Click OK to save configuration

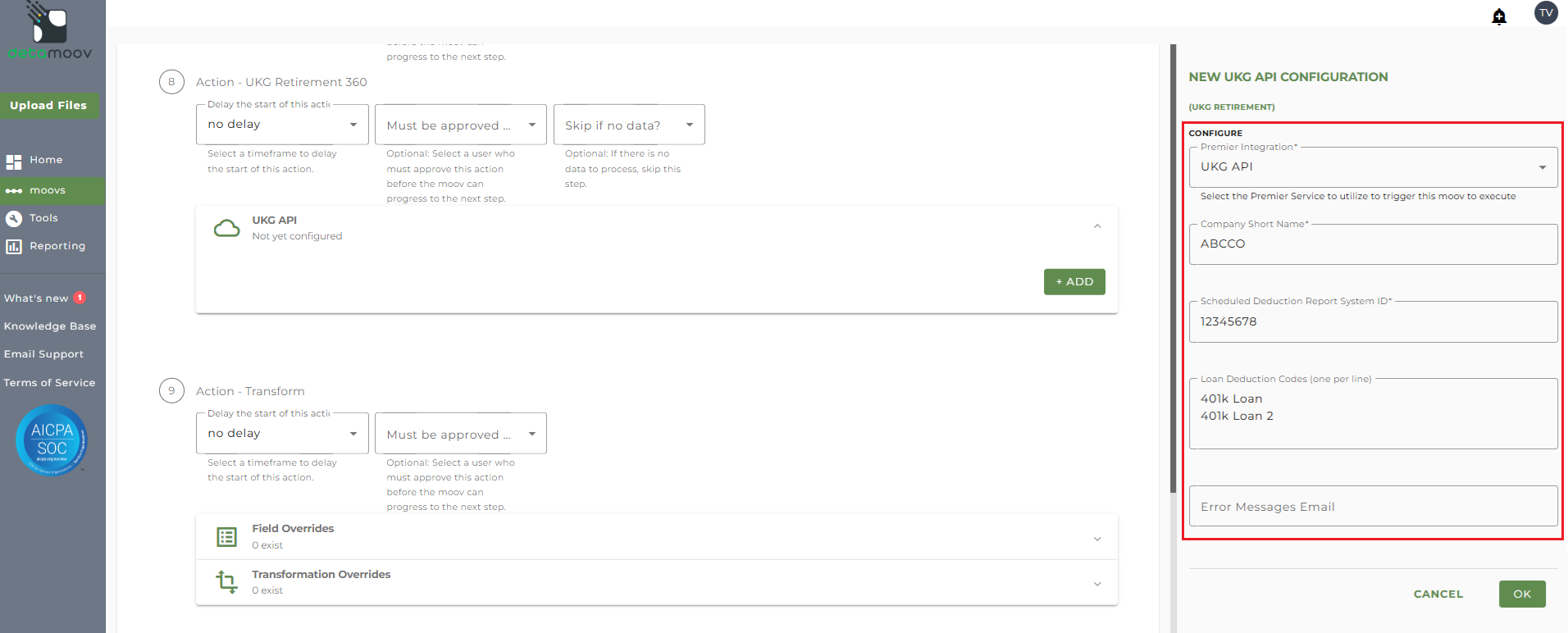point(1522,594)
